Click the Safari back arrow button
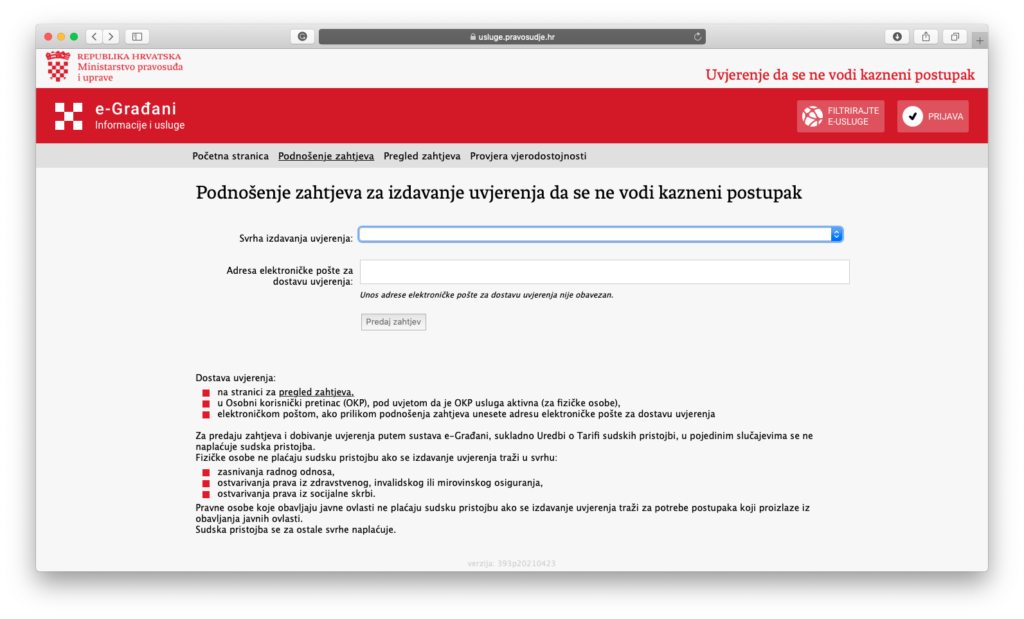The height and width of the screenshot is (619, 1024). coord(94,37)
